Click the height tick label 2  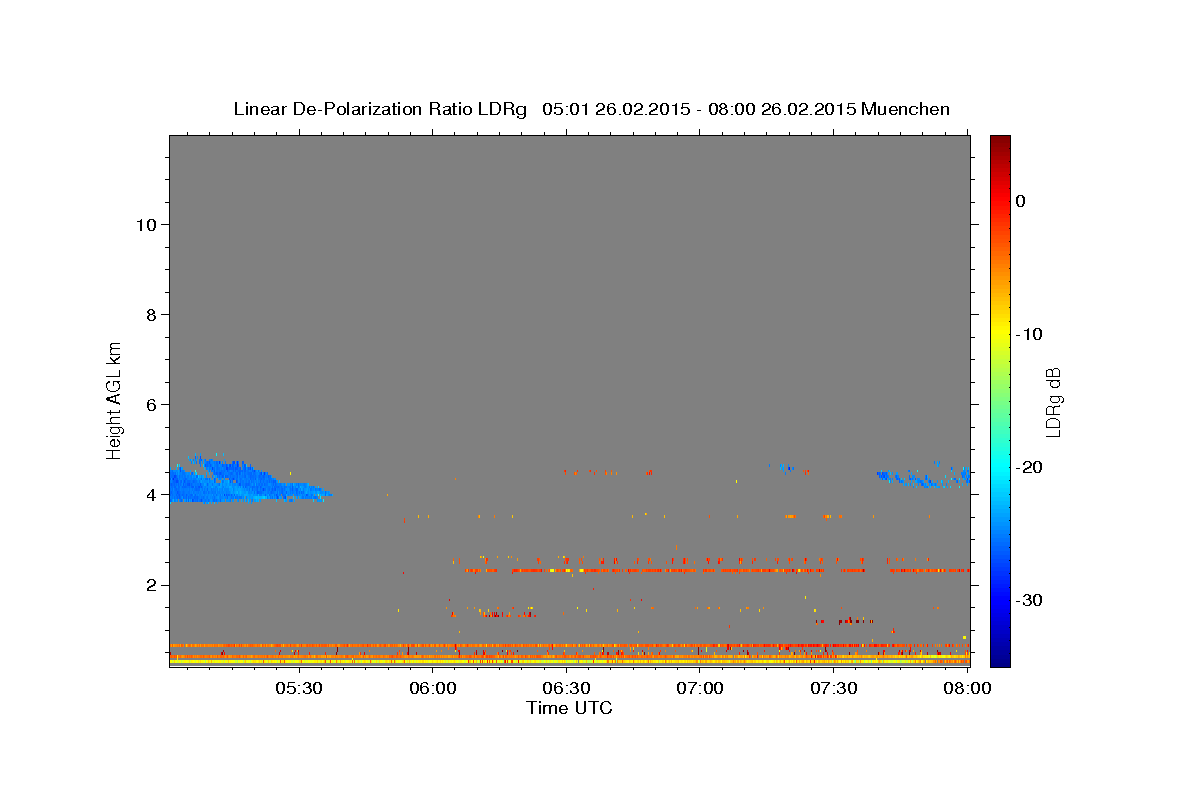150,584
